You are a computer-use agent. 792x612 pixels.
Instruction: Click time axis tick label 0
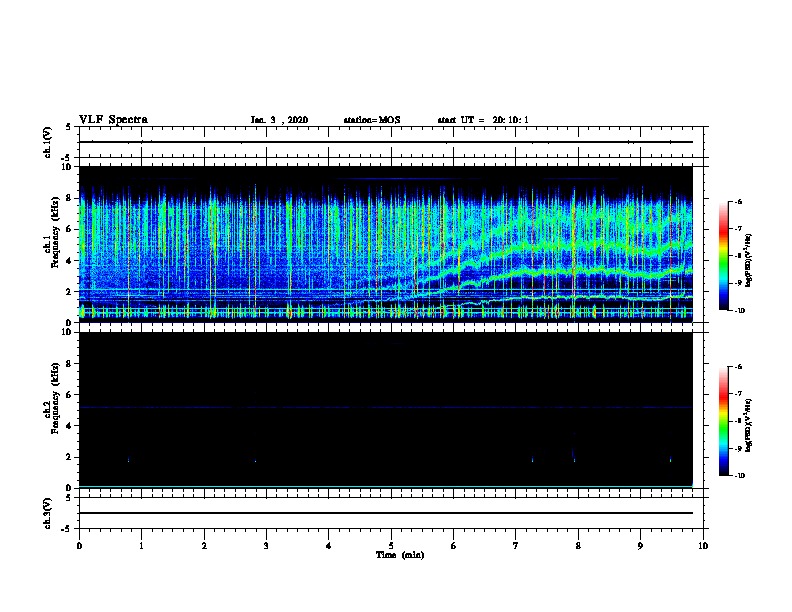79,546
